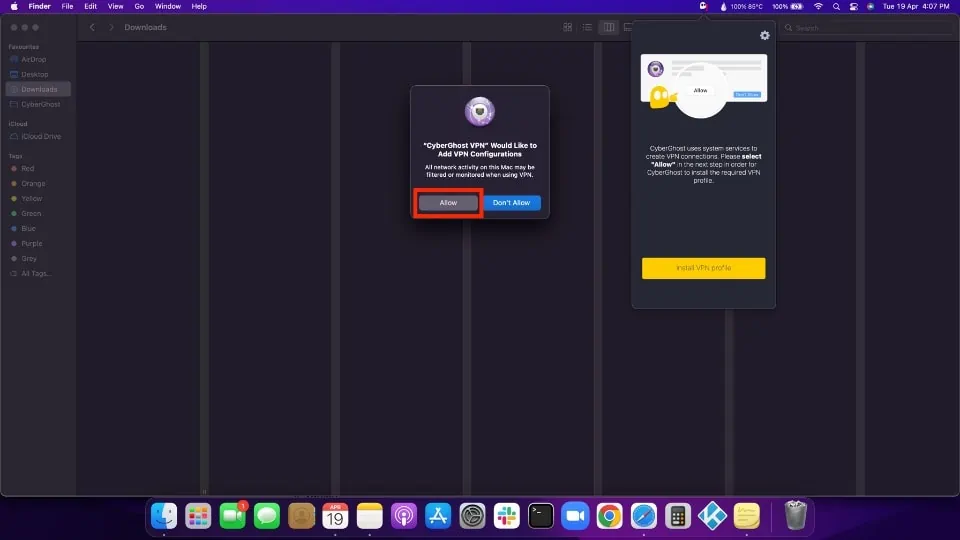Select AirDrop in Finder sidebar
Image resolution: width=960 pixels, height=540 pixels.
[38, 59]
